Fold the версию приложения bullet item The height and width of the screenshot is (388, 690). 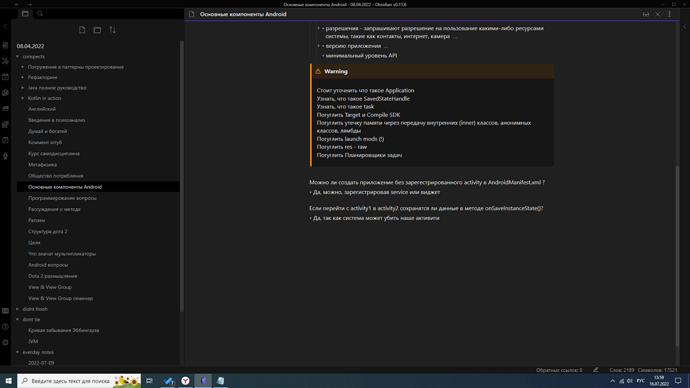[319, 46]
